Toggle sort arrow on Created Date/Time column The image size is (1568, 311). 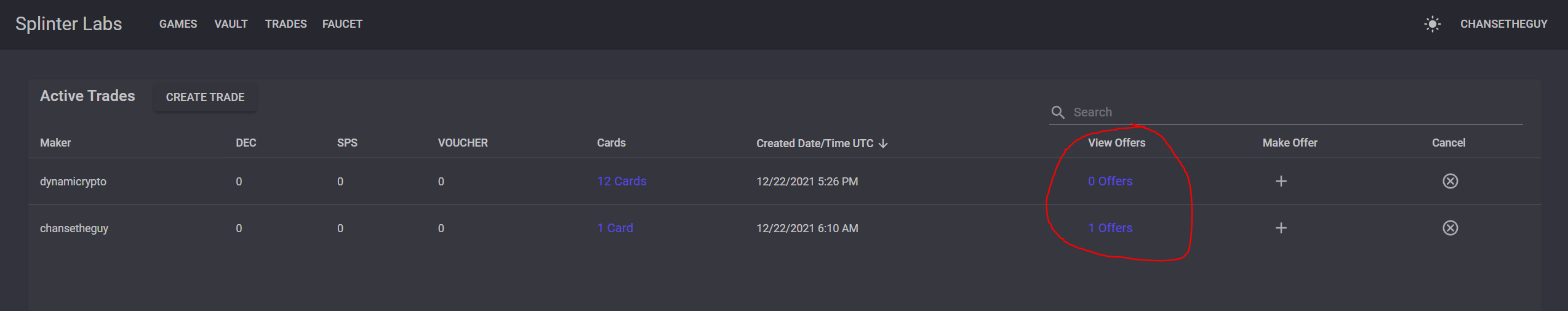tap(883, 143)
